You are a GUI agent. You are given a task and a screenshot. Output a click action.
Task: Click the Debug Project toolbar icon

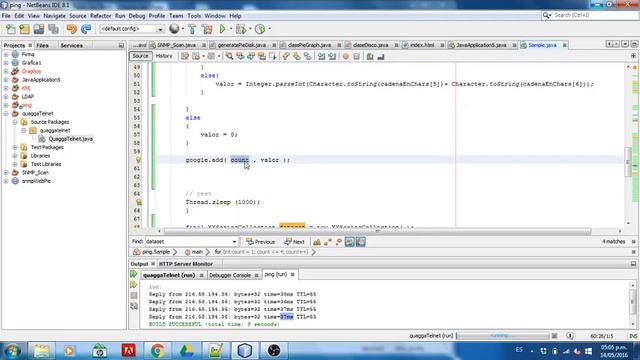pos(240,29)
